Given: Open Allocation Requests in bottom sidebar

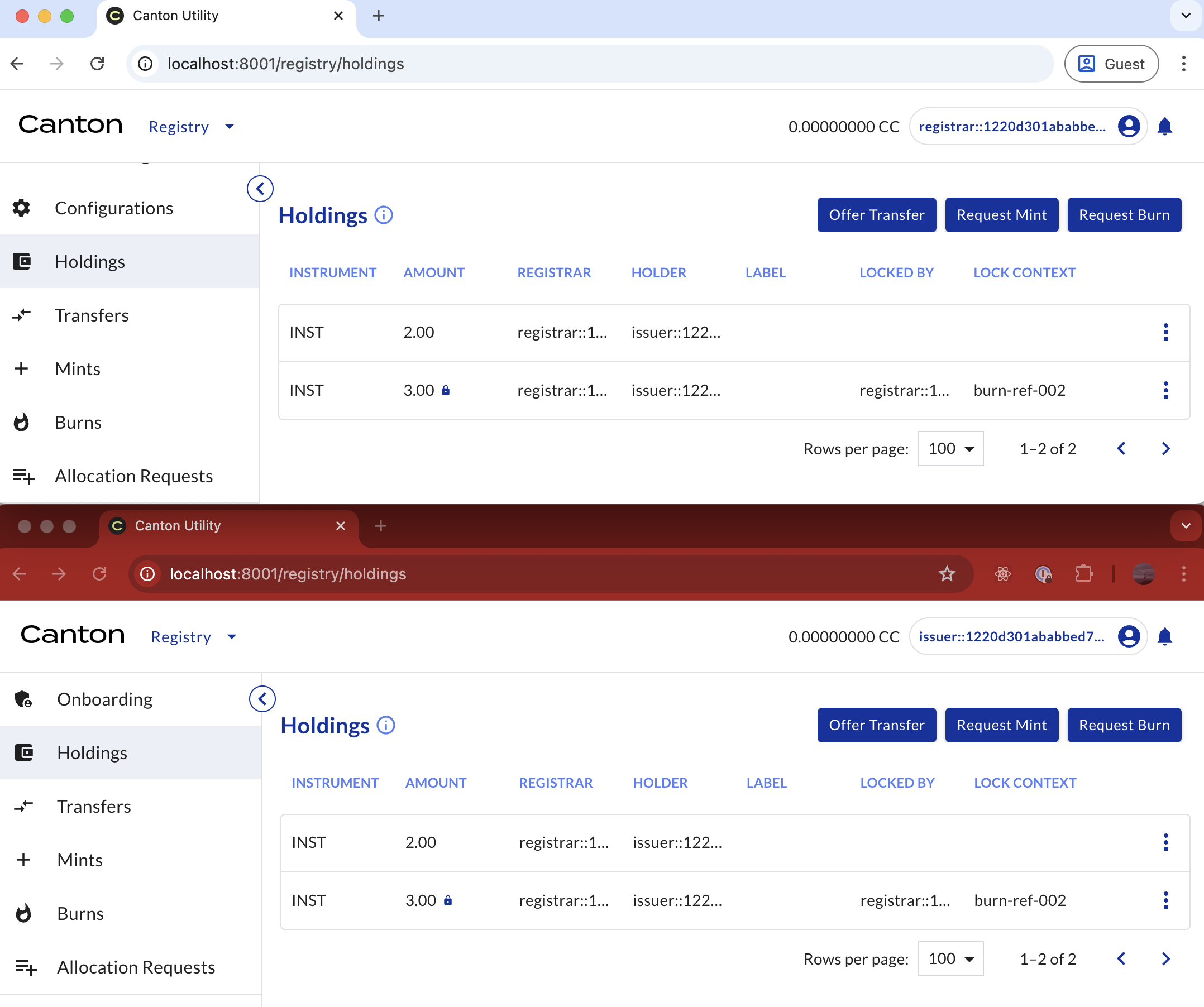Looking at the screenshot, I should coord(136,967).
